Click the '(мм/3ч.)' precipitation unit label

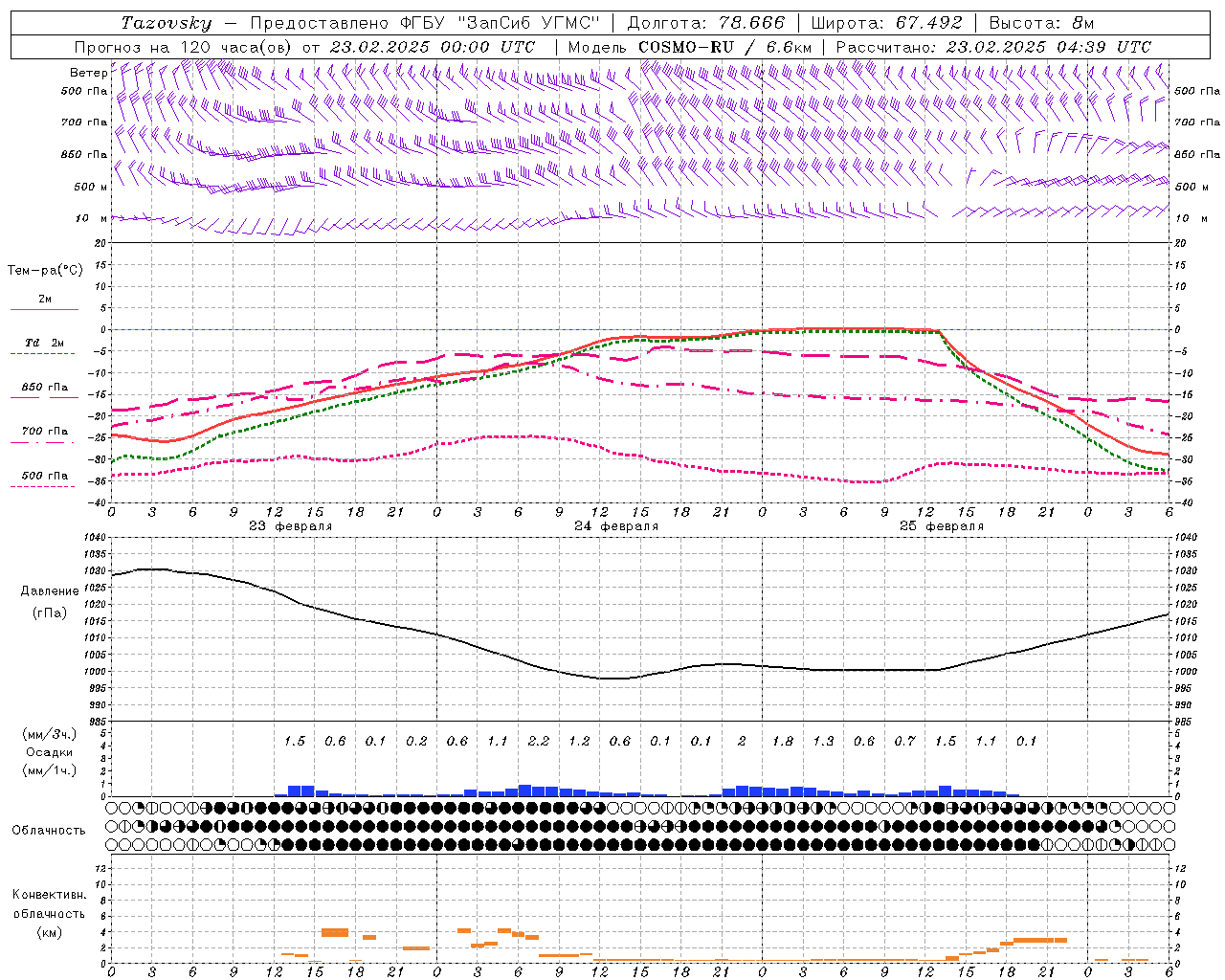point(50,734)
